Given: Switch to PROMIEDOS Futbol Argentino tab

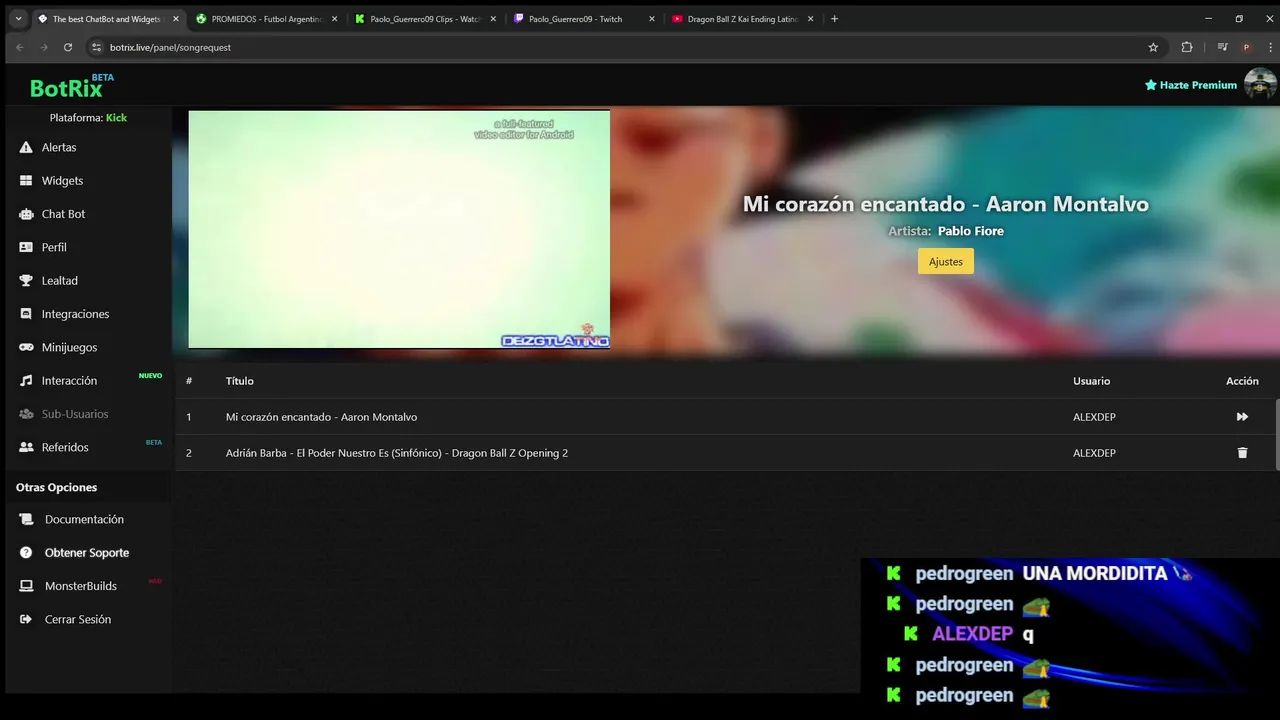Looking at the screenshot, I should [x=265, y=19].
